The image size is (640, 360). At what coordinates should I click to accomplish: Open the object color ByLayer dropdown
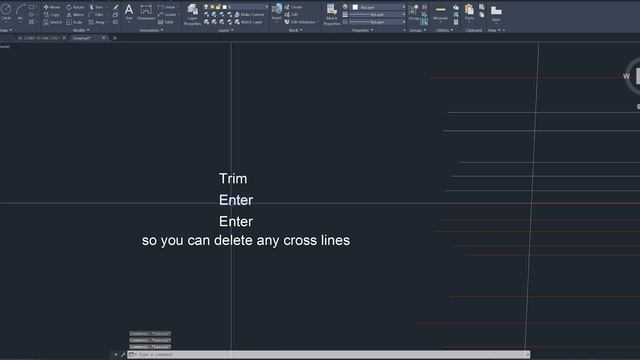pos(379,7)
